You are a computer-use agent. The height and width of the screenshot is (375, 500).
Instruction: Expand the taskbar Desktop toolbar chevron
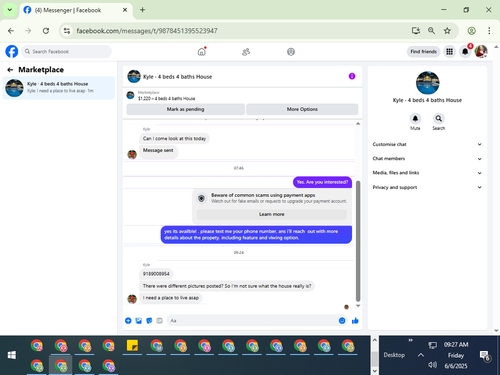(411, 340)
